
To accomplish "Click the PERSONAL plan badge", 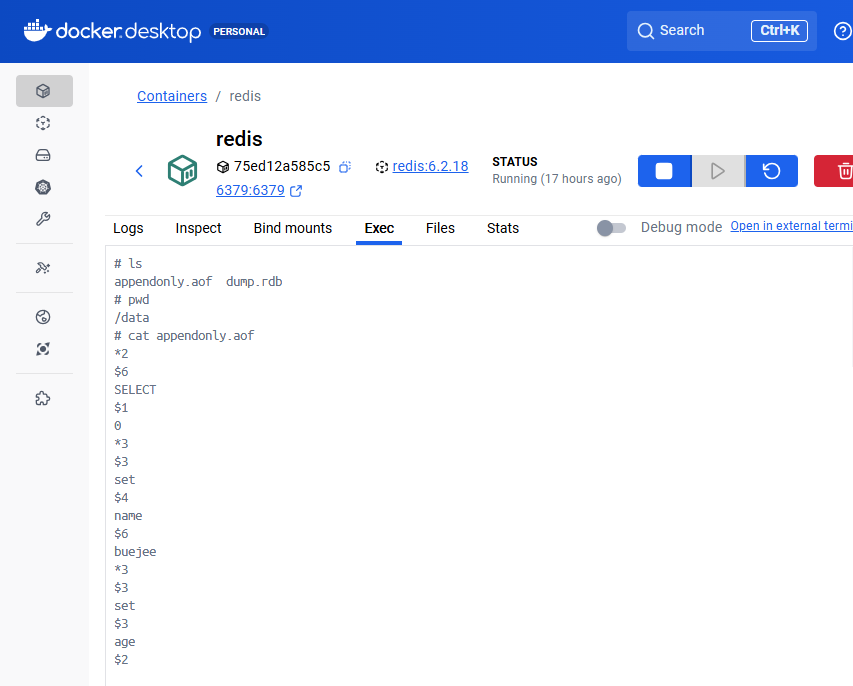I will click(239, 32).
